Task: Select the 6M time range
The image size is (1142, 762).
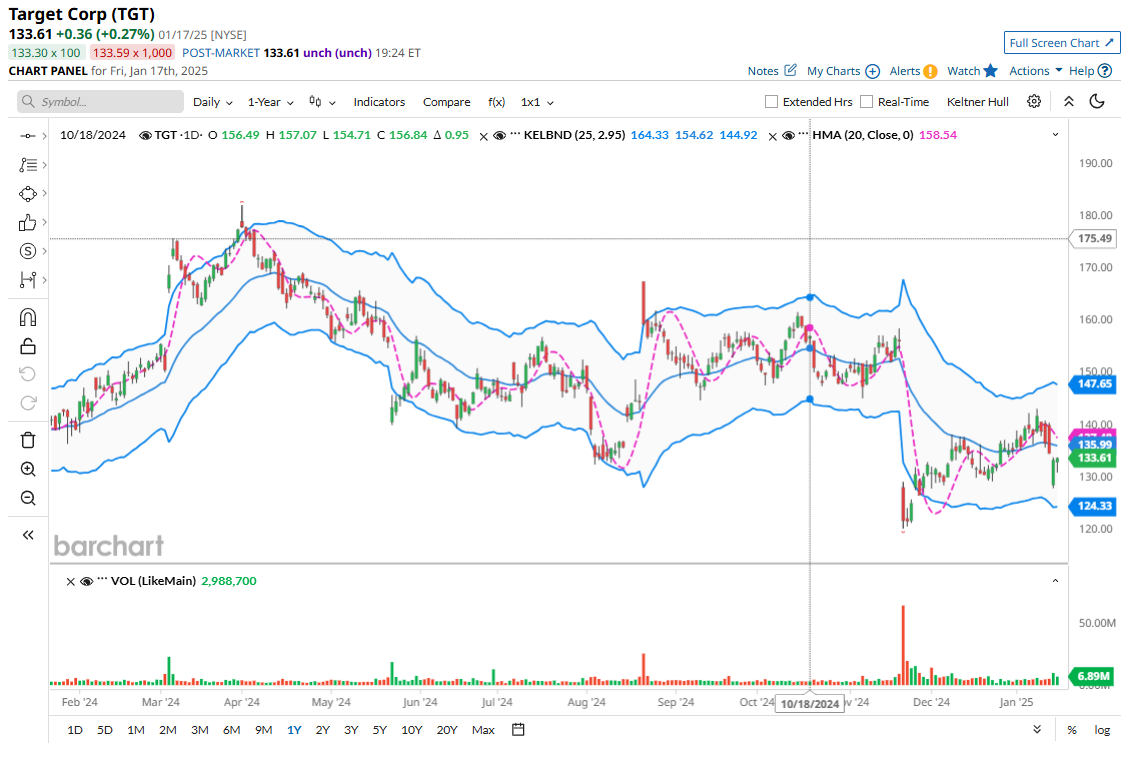Action: (x=231, y=730)
